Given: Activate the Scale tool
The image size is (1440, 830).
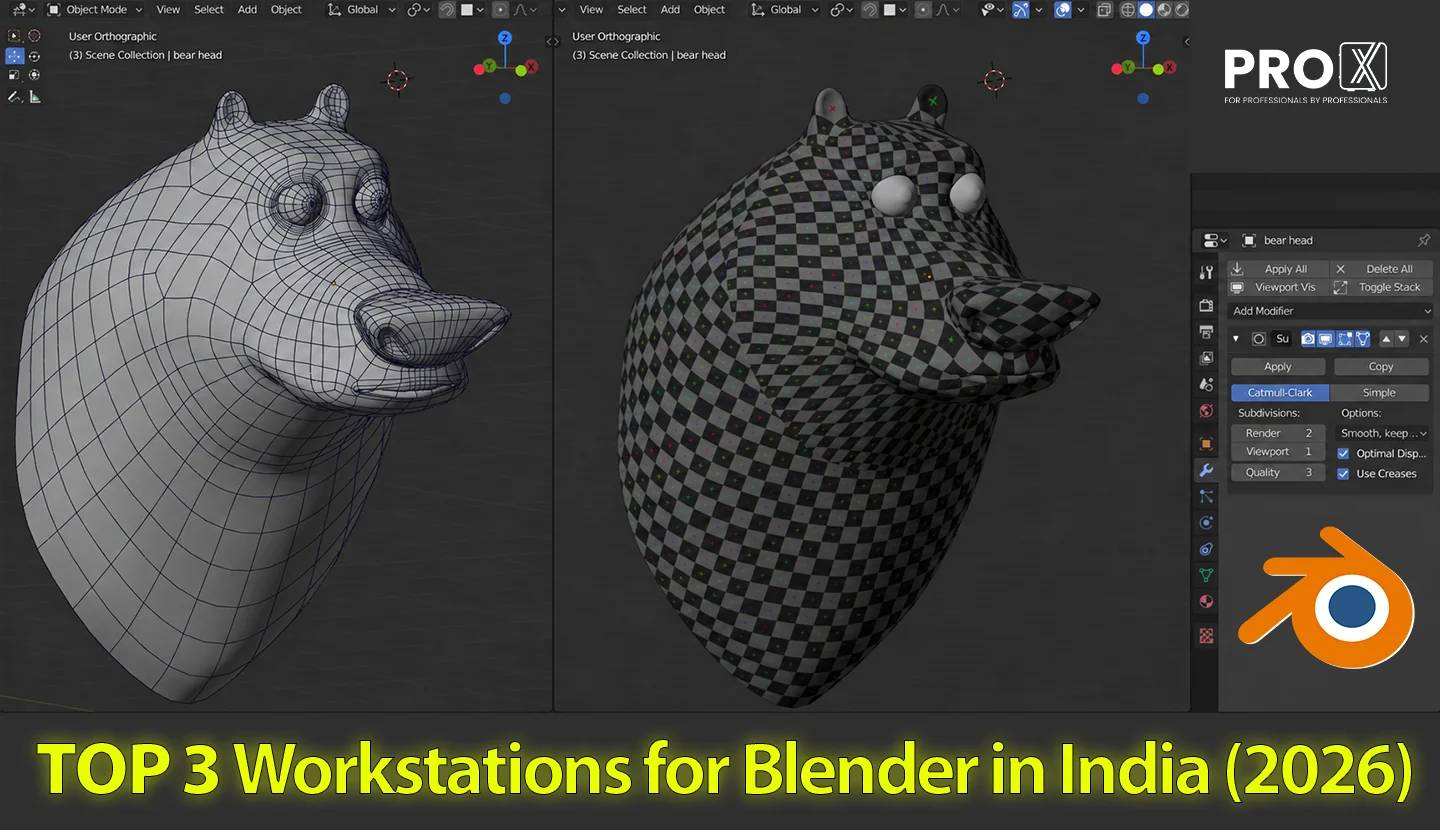Looking at the screenshot, I should pos(14,74).
